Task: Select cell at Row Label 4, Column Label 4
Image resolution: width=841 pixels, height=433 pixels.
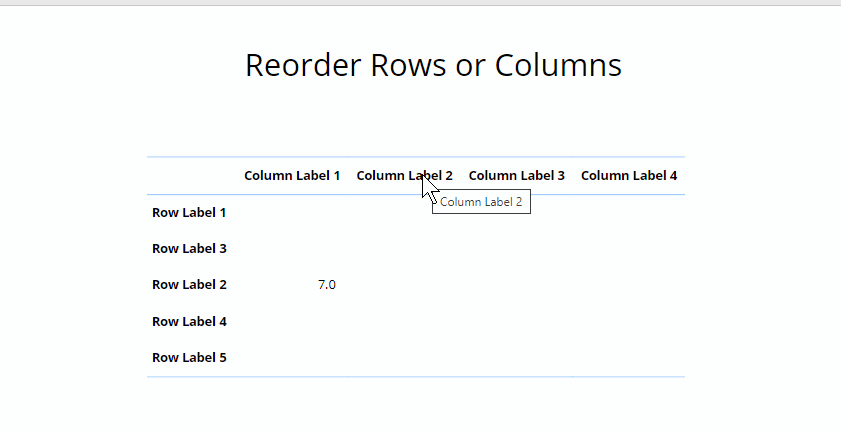Action: coord(629,321)
